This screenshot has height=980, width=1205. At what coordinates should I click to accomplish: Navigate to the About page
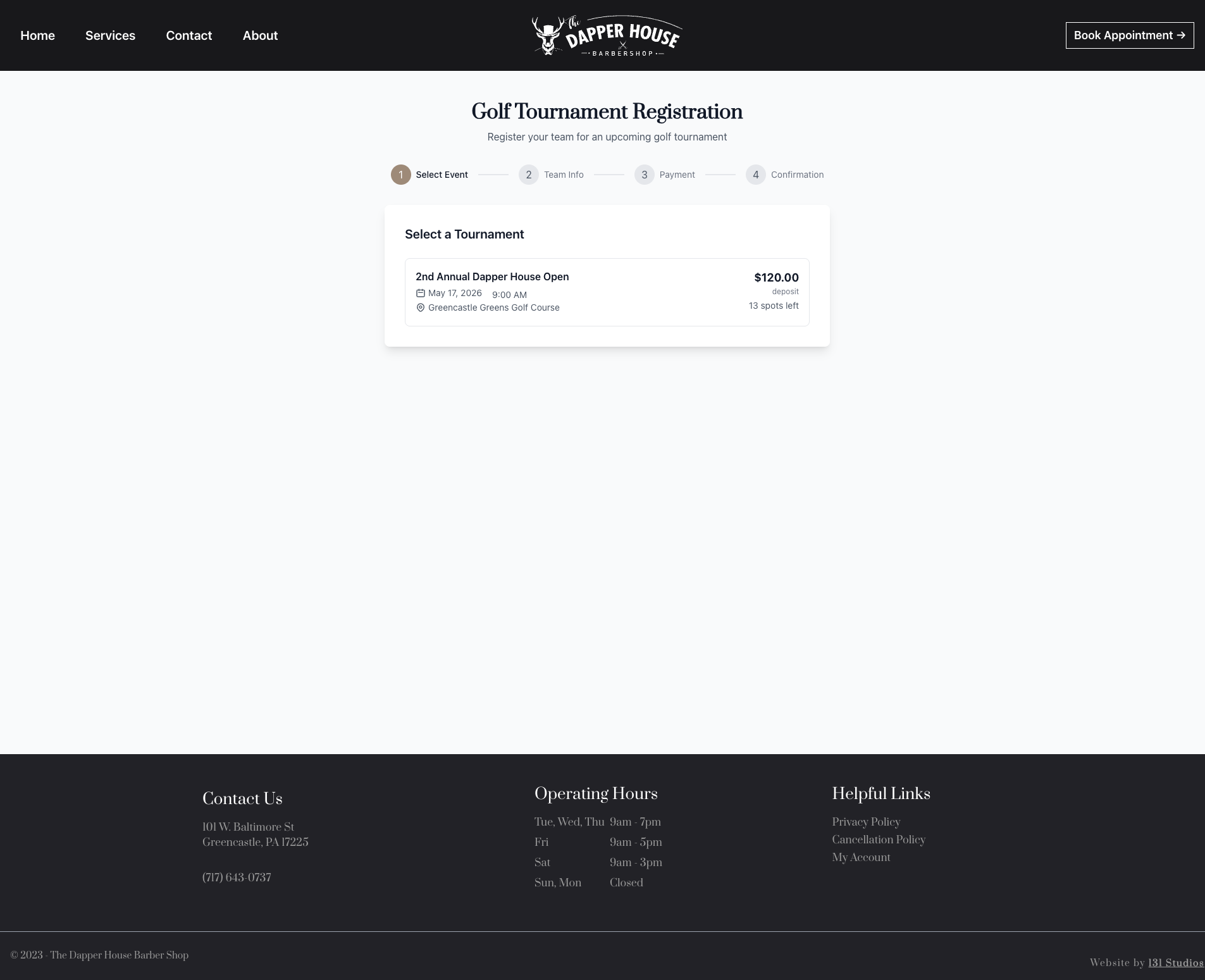click(260, 35)
